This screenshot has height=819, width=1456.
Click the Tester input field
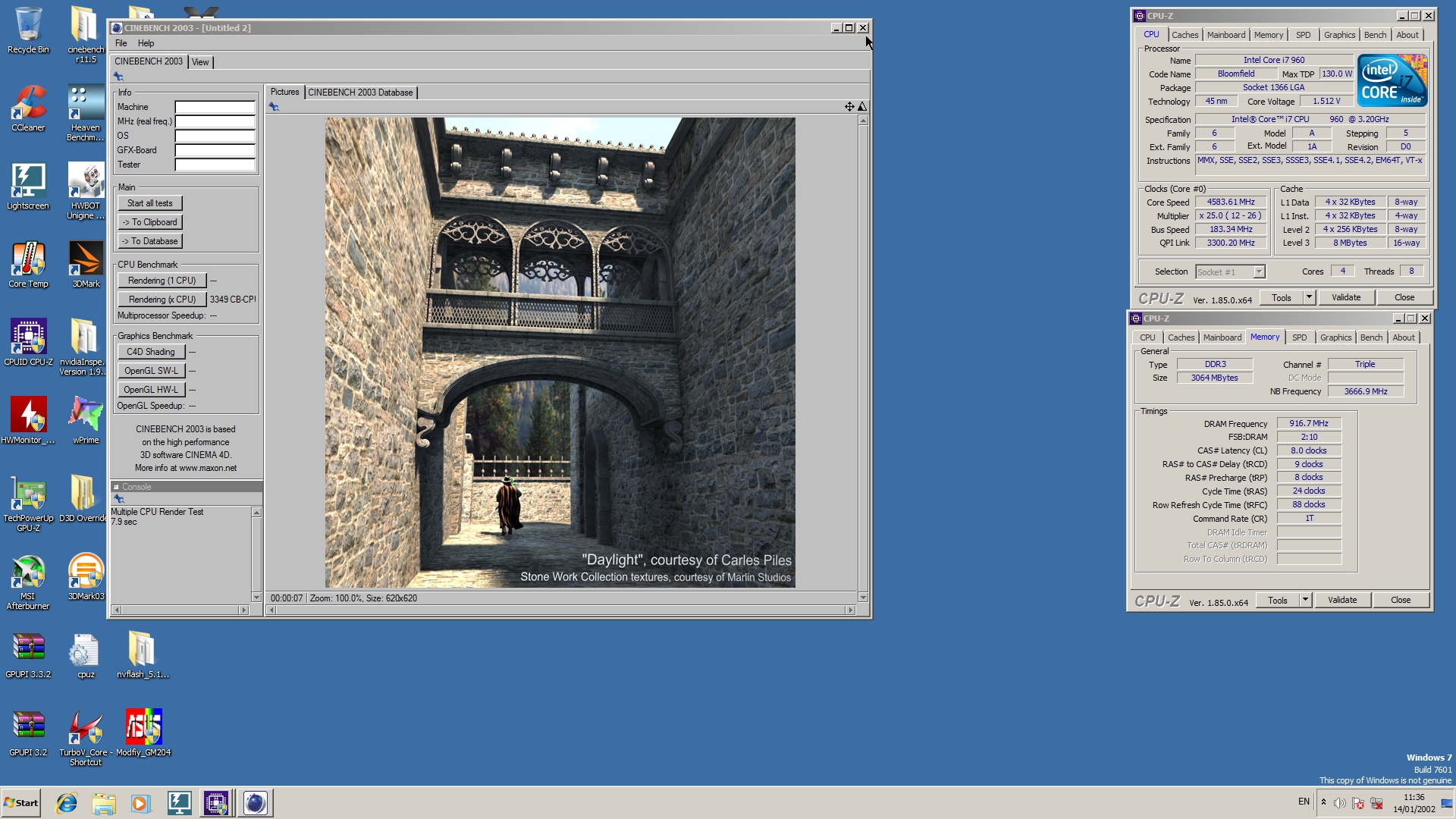point(215,165)
